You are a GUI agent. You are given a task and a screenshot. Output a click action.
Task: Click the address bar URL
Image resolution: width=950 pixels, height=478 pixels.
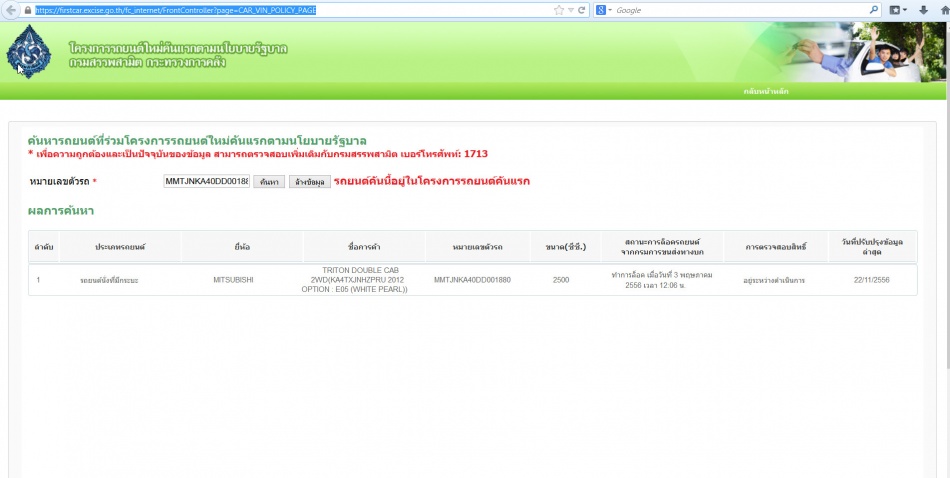tap(176, 10)
